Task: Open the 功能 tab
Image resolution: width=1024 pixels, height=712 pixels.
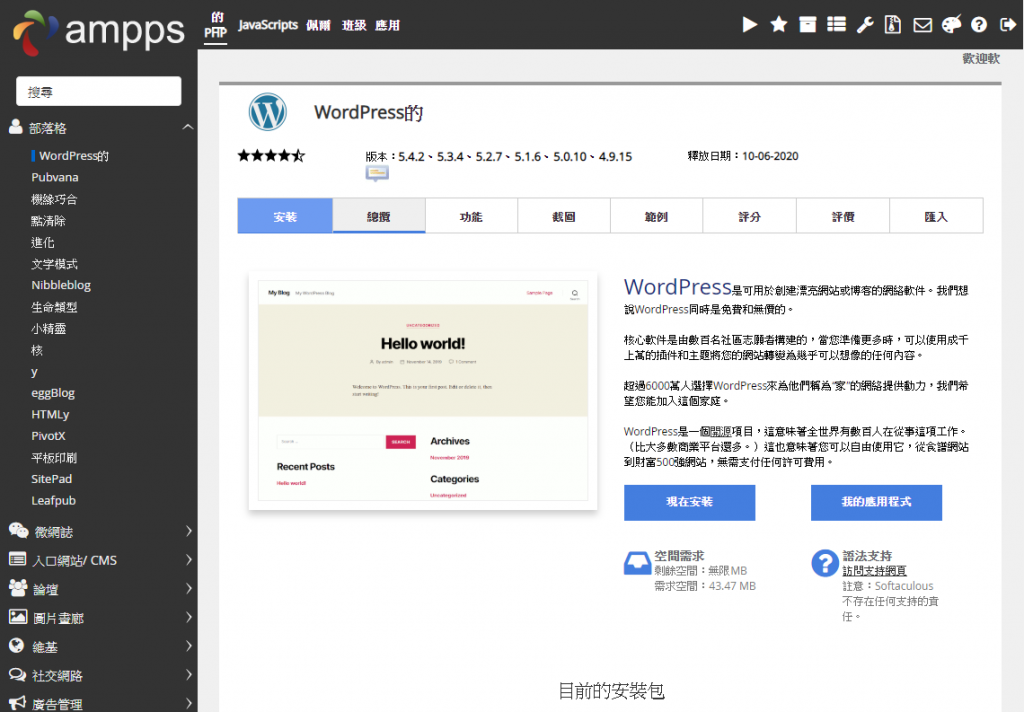Action: tap(472, 216)
